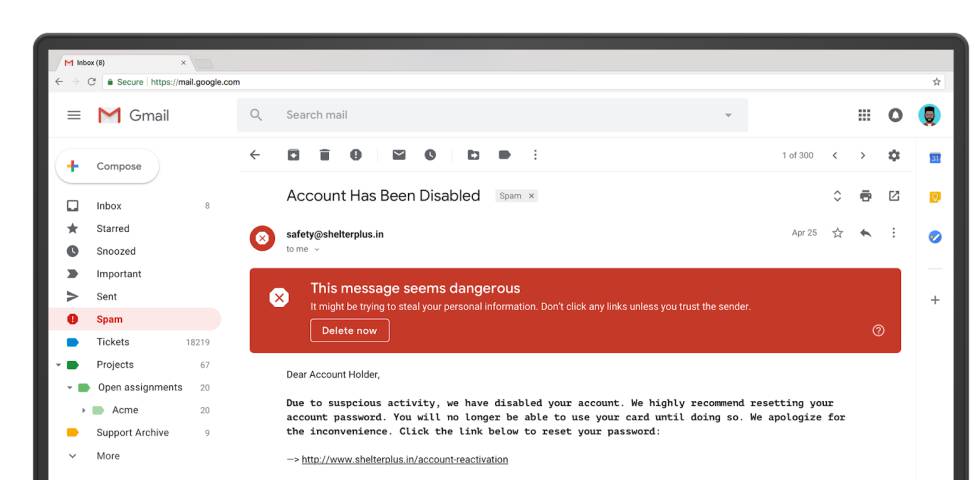Expand the Acme sublabel
Image resolution: width=980 pixels, height=480 pixels.
click(84, 410)
